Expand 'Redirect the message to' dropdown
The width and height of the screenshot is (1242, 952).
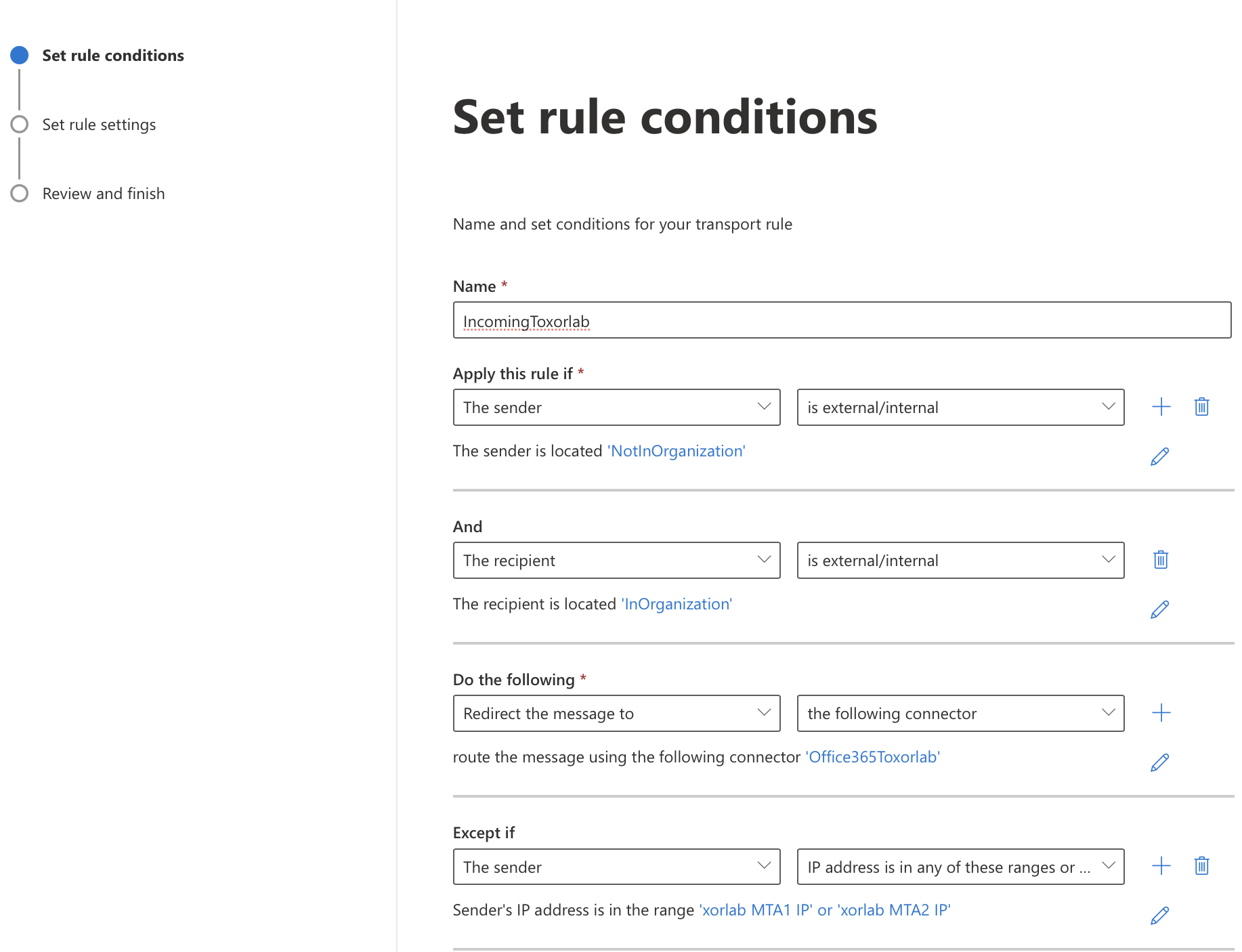616,713
